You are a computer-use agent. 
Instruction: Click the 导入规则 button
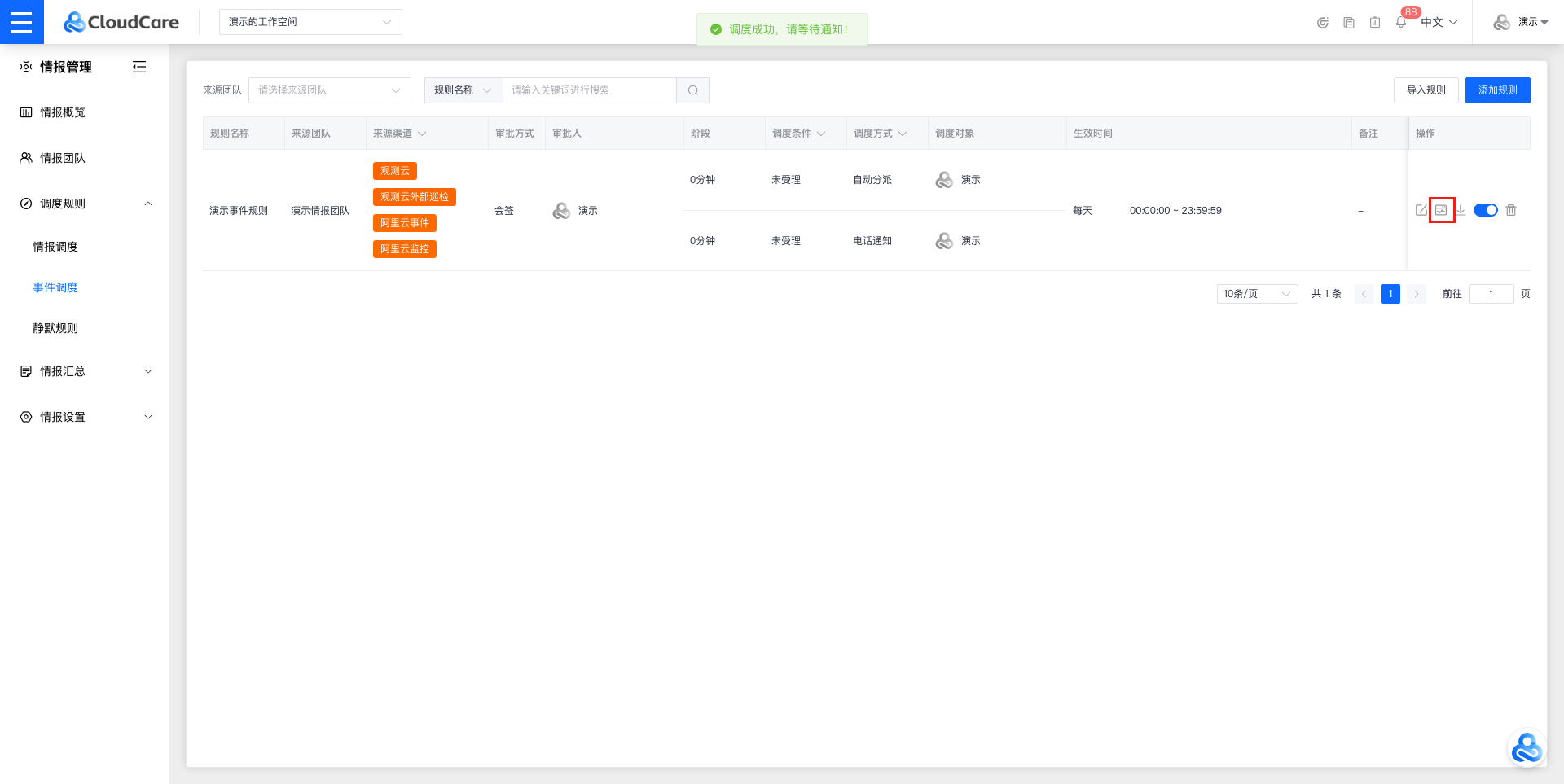pos(1426,90)
